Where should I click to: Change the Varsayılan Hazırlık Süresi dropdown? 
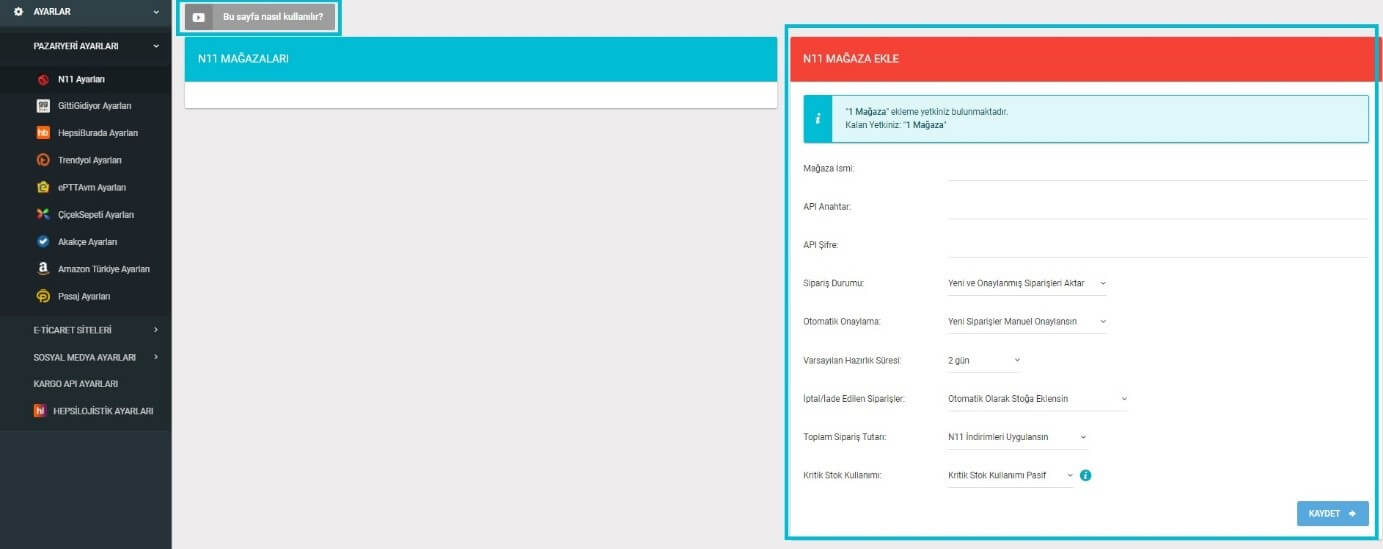(x=984, y=360)
